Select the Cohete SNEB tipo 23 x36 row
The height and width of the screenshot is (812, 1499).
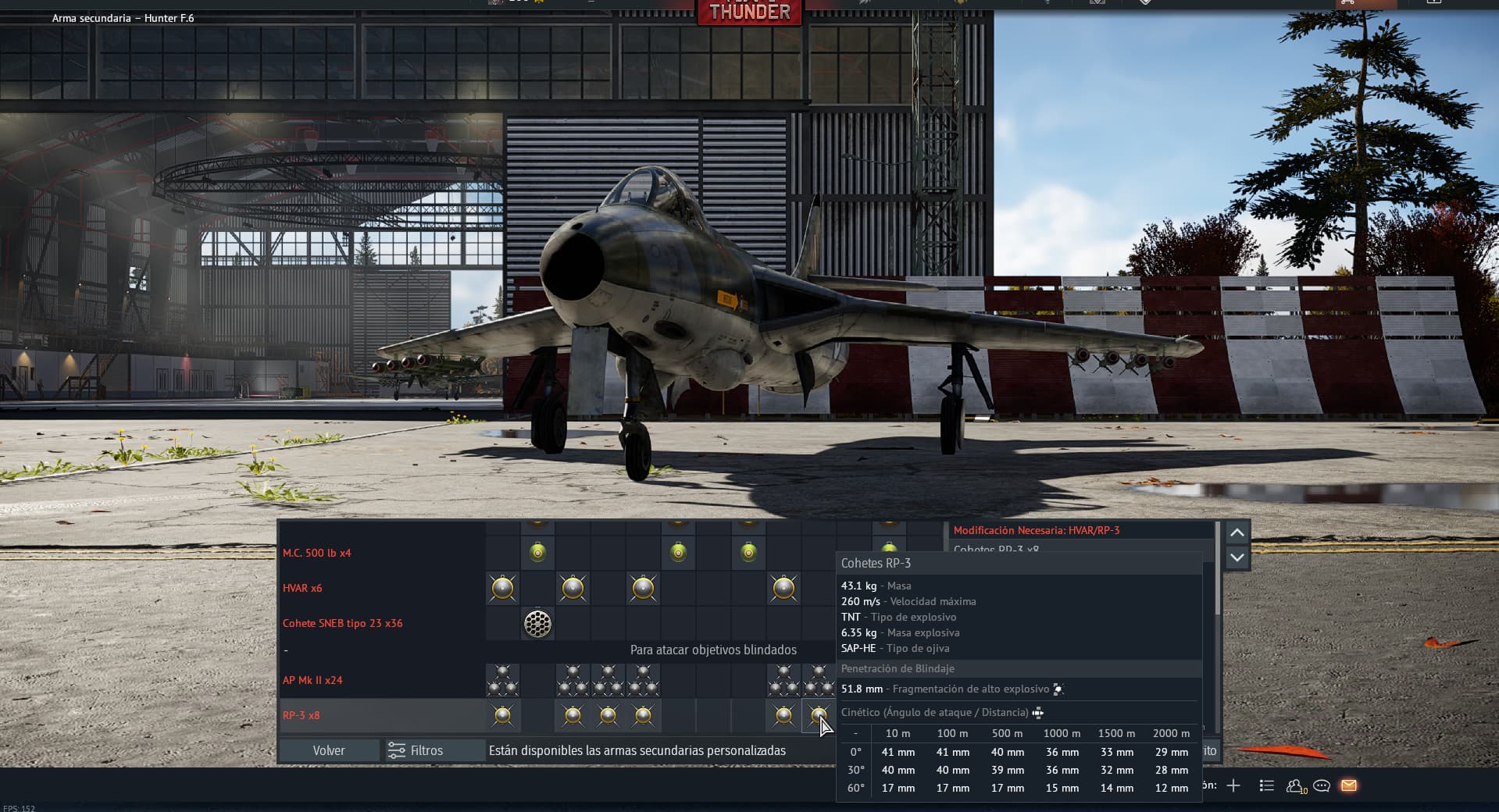click(343, 623)
